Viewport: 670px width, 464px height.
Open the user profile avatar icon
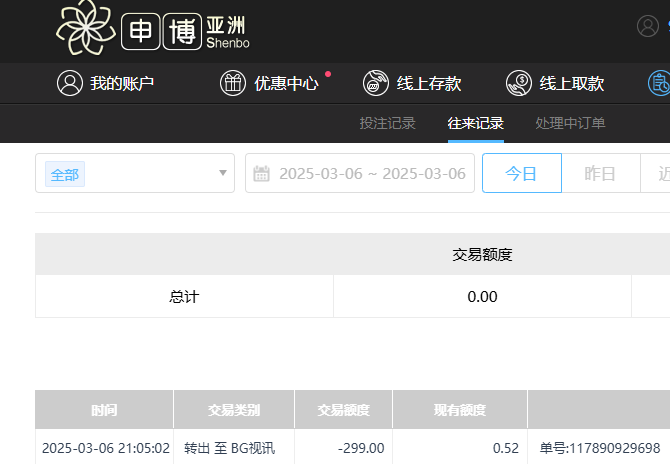point(648,26)
